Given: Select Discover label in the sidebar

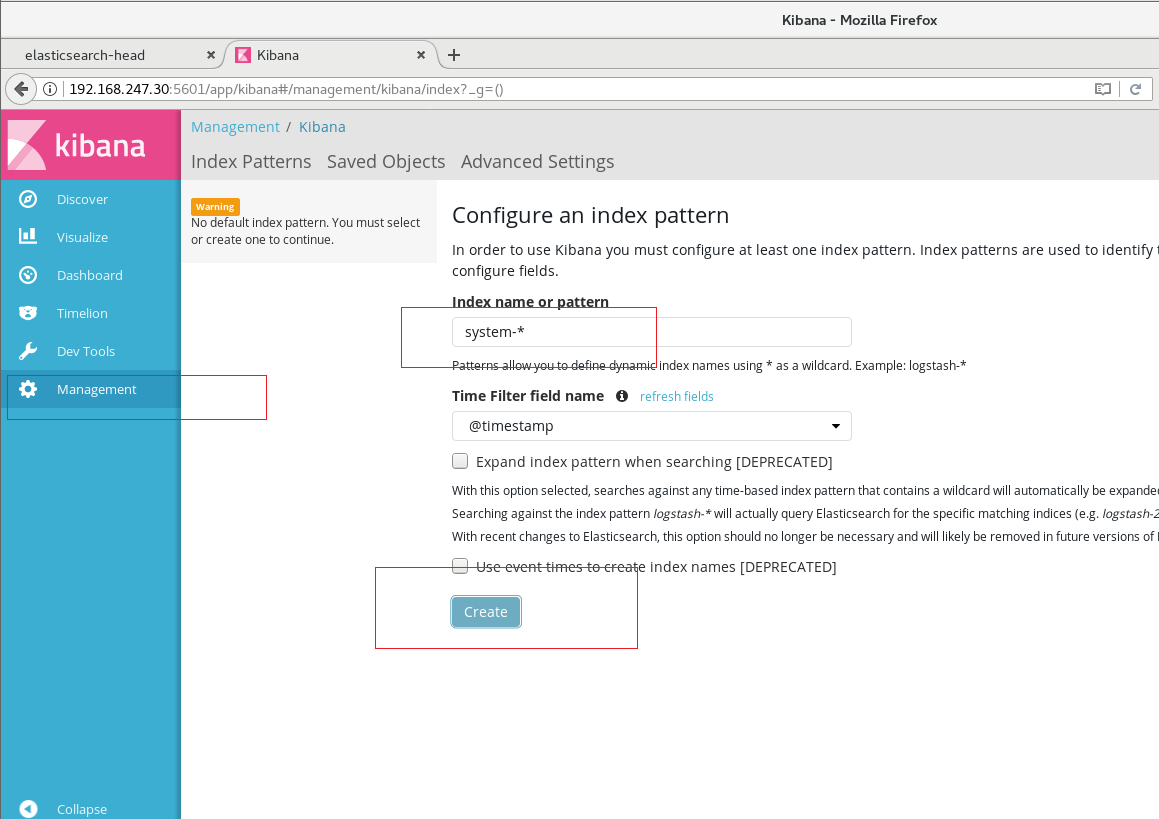Looking at the screenshot, I should pyautogui.click(x=82, y=200).
